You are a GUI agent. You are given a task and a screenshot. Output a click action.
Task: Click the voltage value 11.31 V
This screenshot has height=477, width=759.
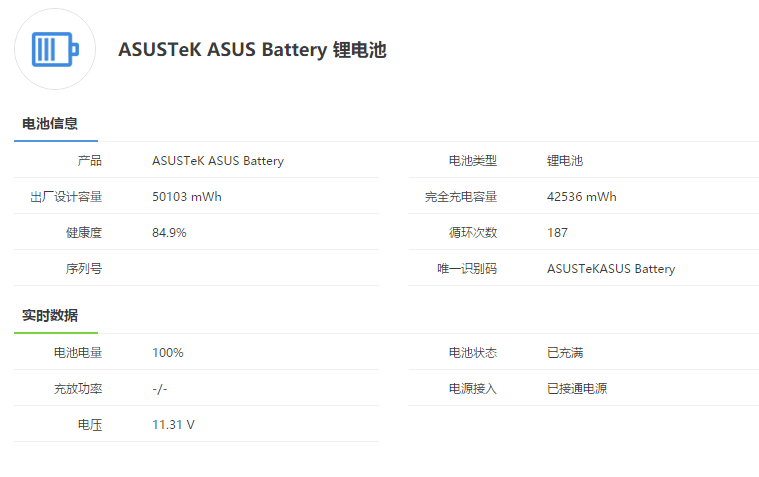[173, 425]
